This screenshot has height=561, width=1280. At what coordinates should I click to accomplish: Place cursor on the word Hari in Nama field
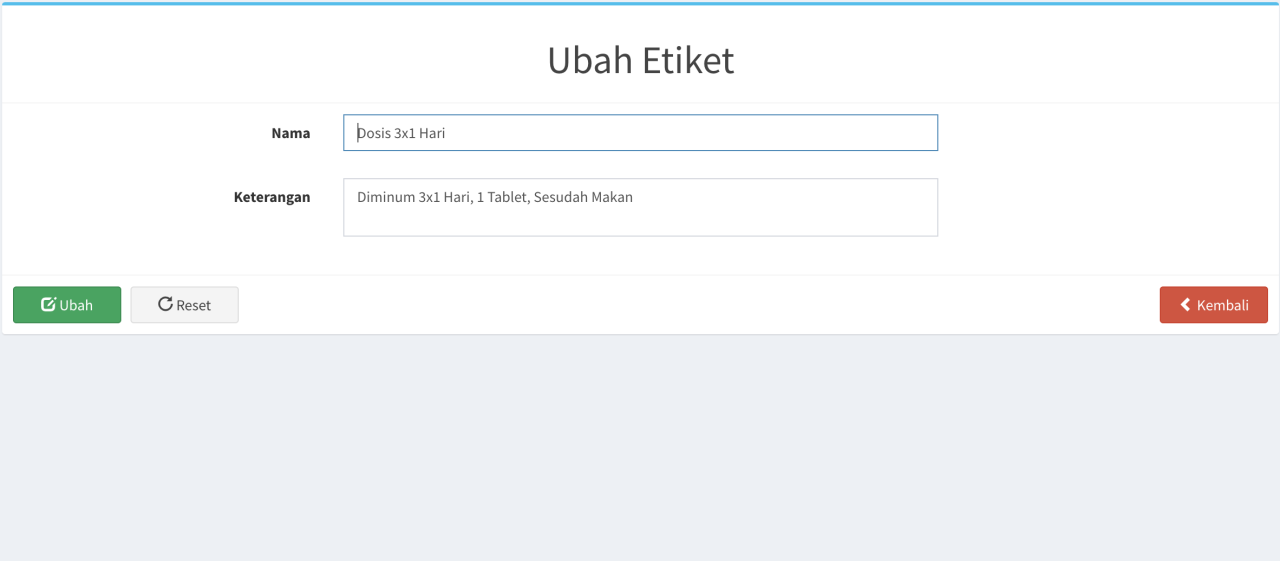tap(432, 133)
